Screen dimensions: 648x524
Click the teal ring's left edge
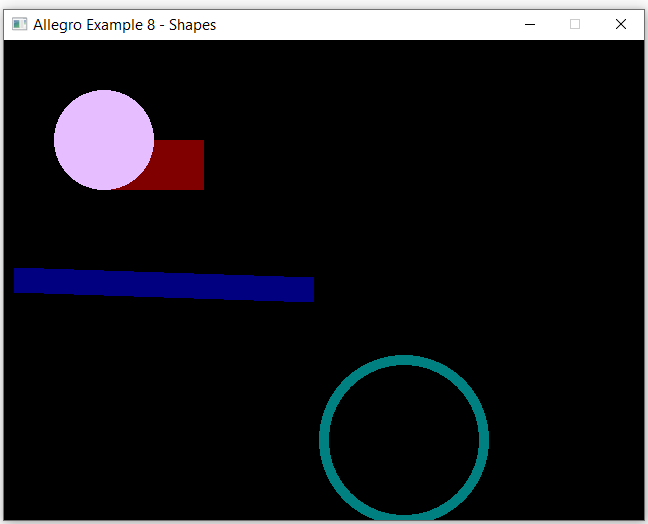click(x=325, y=440)
